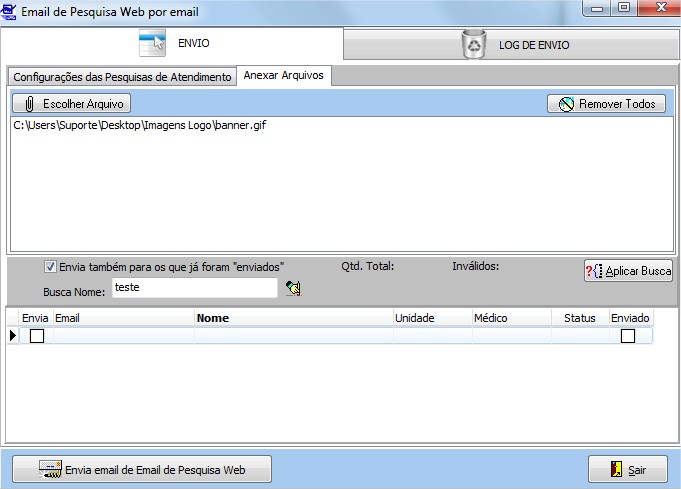Select the banner.gif attached file path
681x489 pixels.
pos(139,126)
